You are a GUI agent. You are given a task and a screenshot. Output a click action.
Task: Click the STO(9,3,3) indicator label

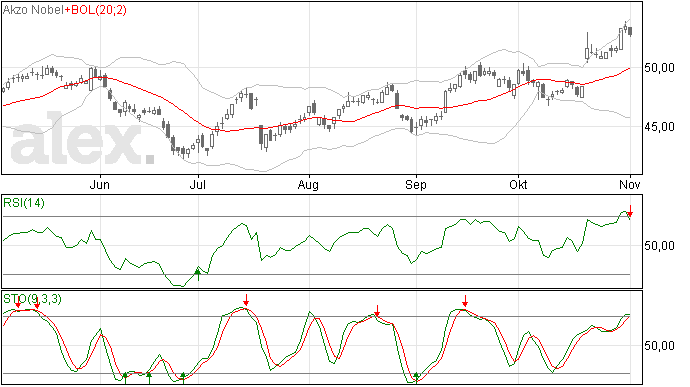[x=32, y=299]
